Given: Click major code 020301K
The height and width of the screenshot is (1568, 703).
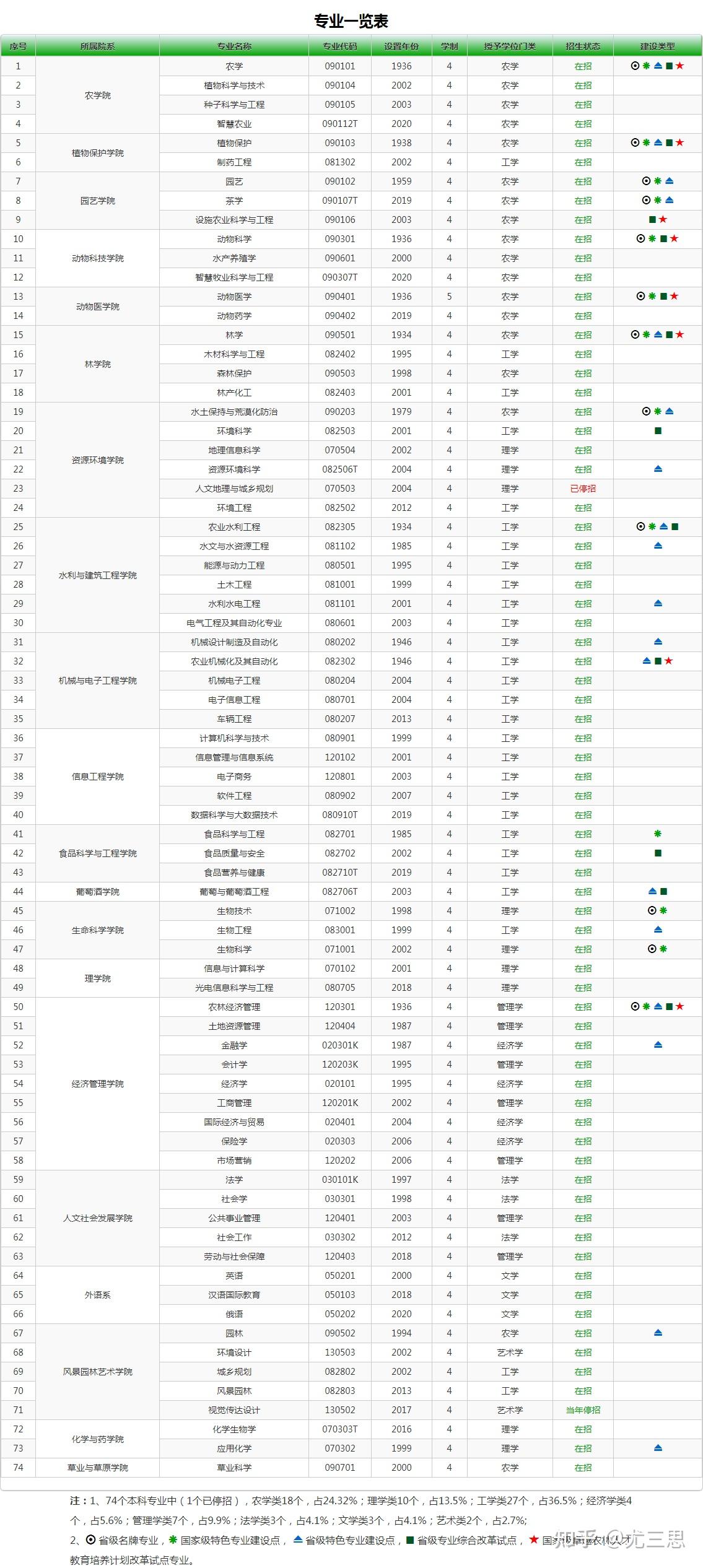Looking at the screenshot, I should pyautogui.click(x=340, y=1045).
